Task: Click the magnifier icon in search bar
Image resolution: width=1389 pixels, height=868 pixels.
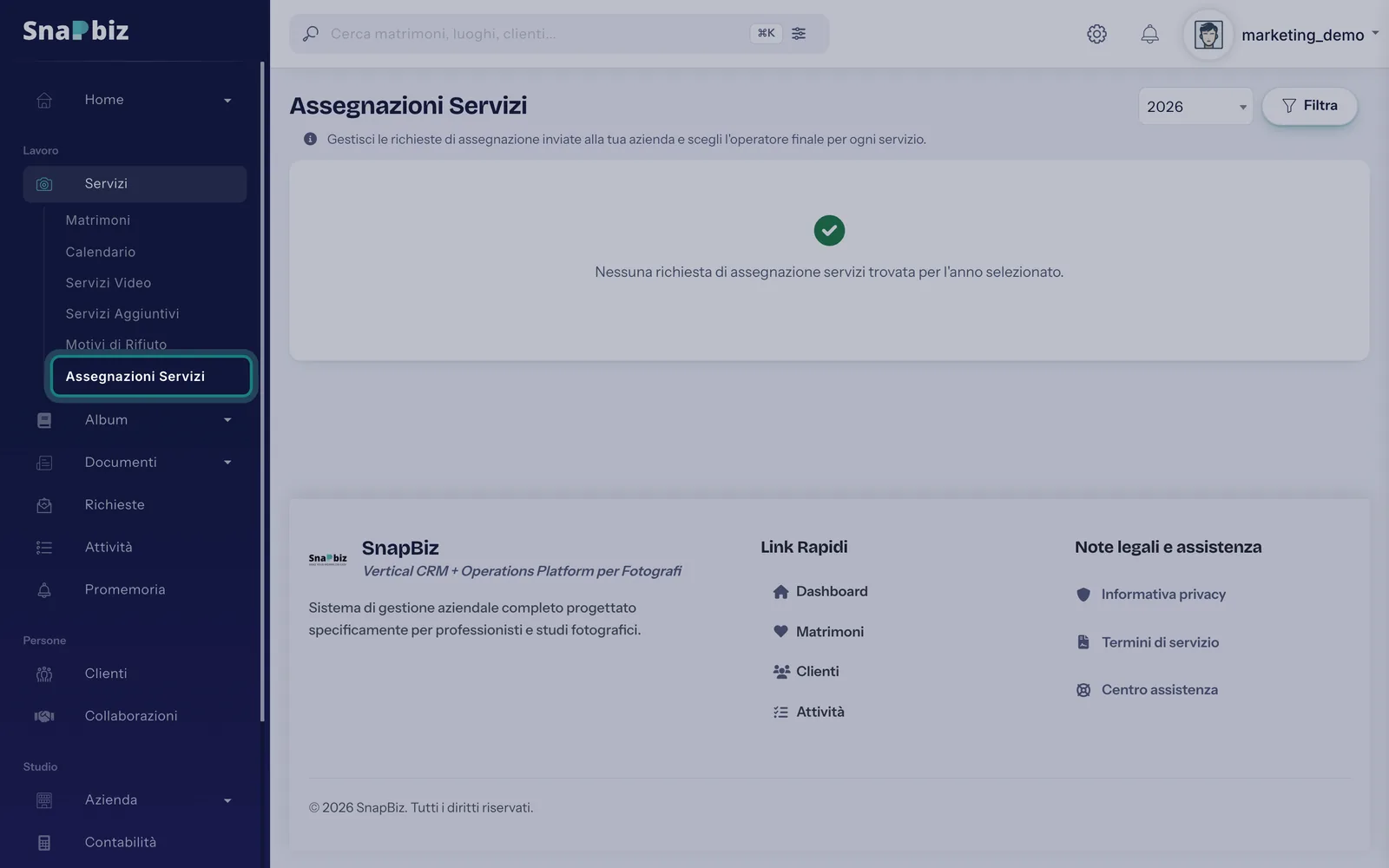Action: coord(310,34)
